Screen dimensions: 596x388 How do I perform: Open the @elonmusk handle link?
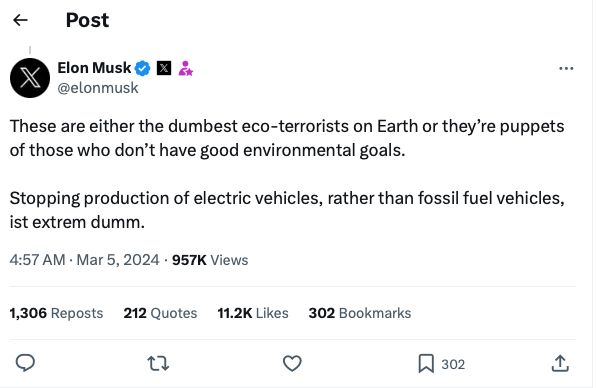[98, 88]
